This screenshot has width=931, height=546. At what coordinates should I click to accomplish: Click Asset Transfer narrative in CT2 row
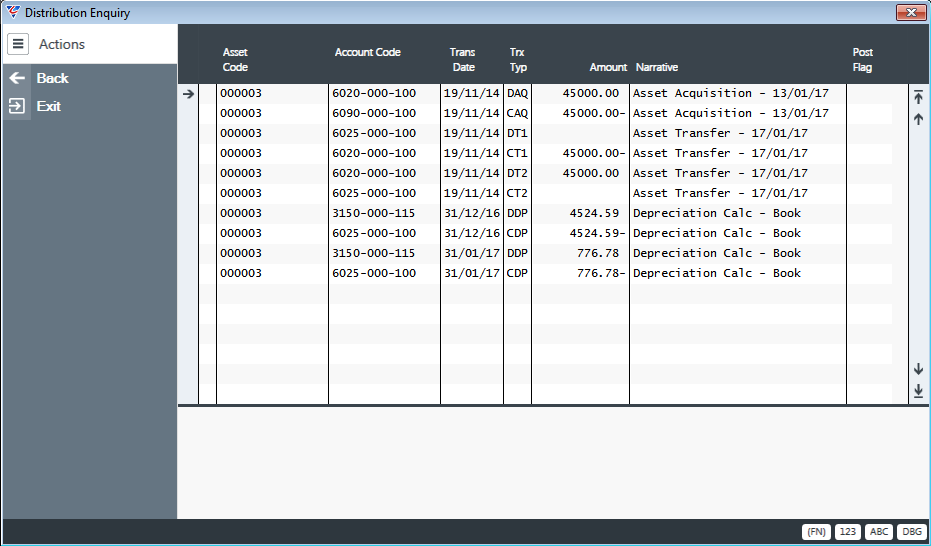(x=720, y=193)
